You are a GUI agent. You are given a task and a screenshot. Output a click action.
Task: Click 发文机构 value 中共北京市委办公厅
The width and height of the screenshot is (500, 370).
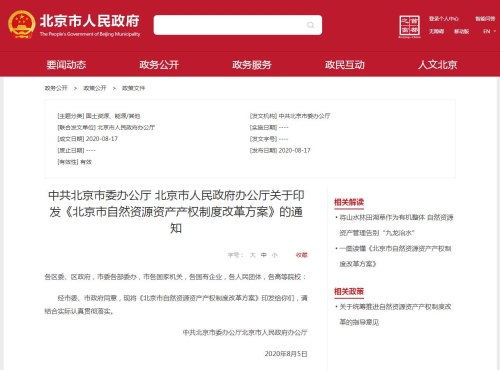[x=304, y=116]
